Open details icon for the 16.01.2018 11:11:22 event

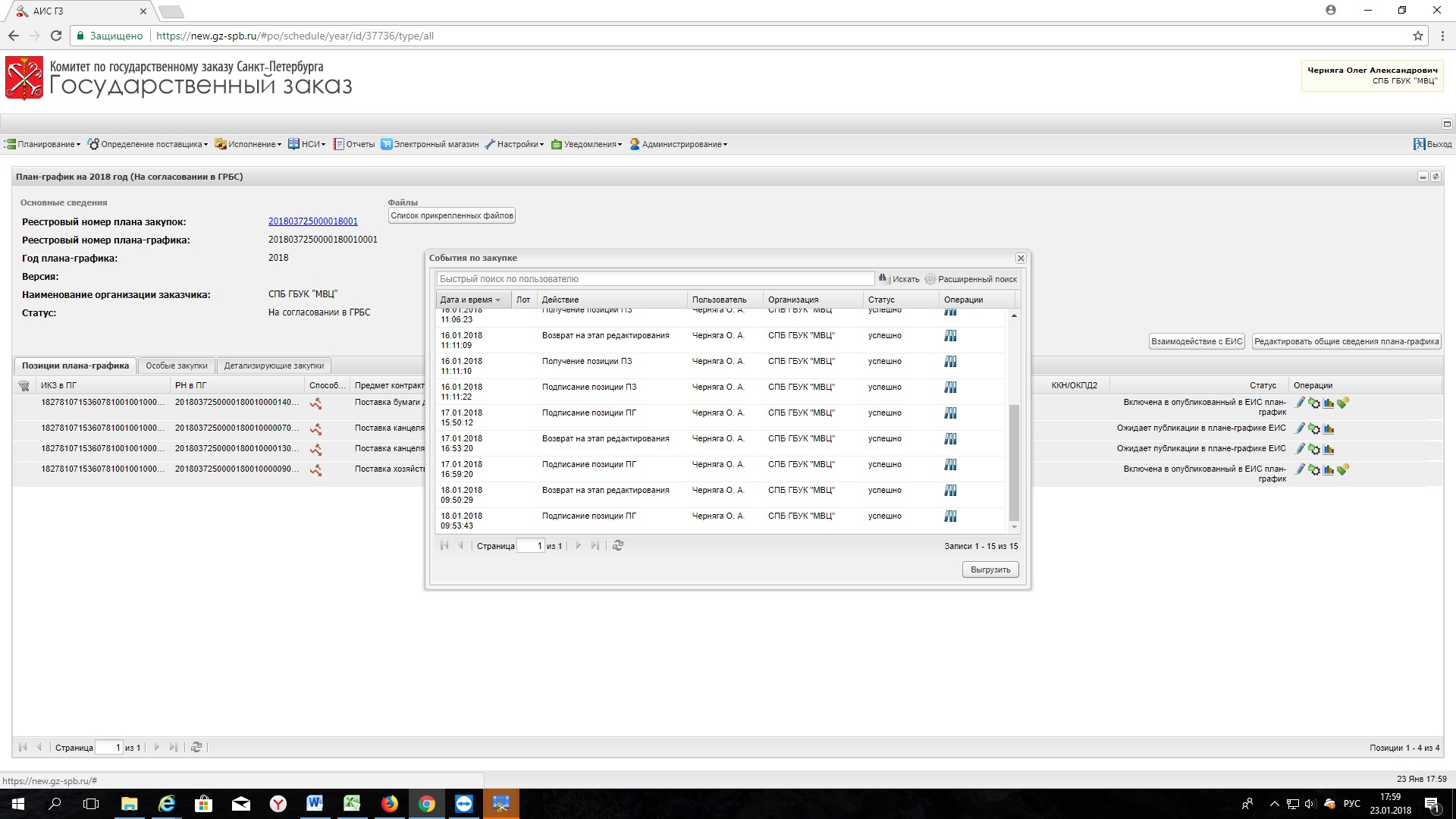950,388
